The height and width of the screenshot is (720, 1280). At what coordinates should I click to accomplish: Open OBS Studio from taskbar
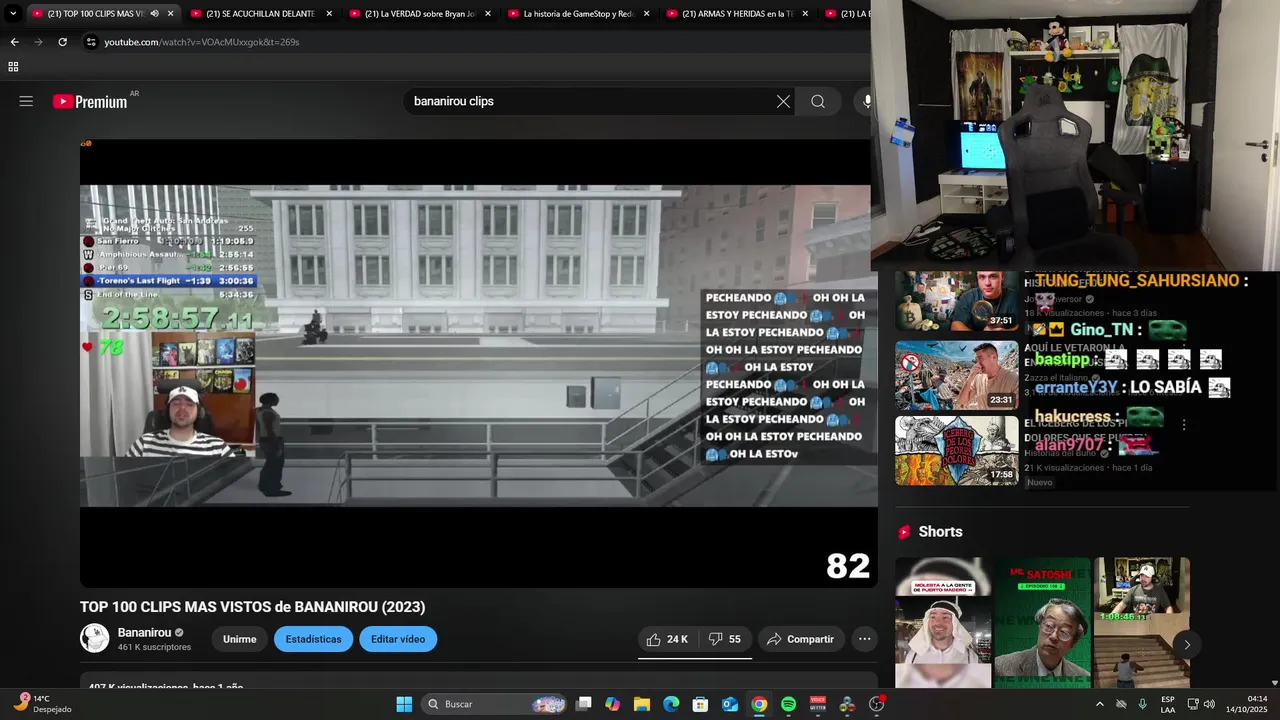click(x=876, y=704)
